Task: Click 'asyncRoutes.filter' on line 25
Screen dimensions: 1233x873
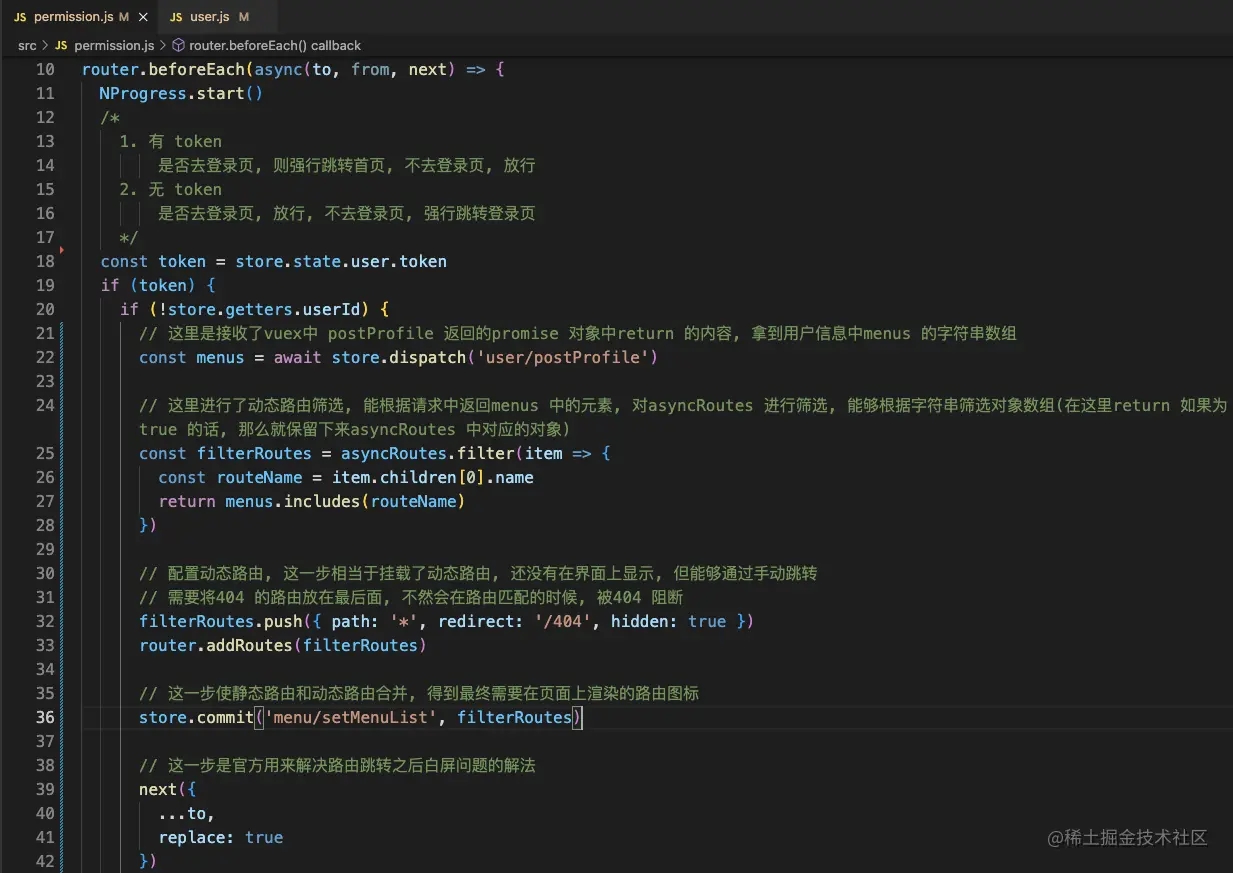Action: tap(427, 453)
